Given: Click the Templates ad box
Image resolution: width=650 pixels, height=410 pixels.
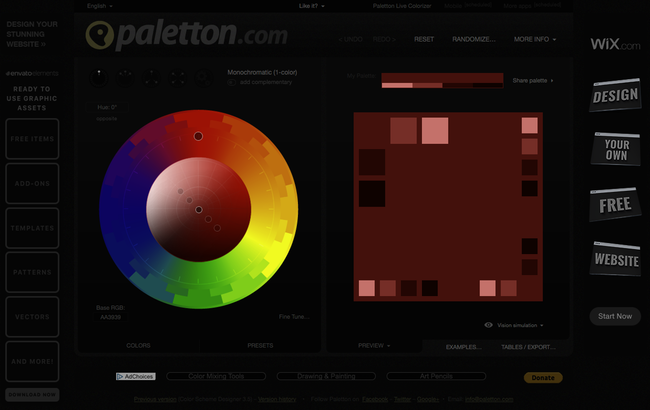Looking at the screenshot, I should coord(32,228).
